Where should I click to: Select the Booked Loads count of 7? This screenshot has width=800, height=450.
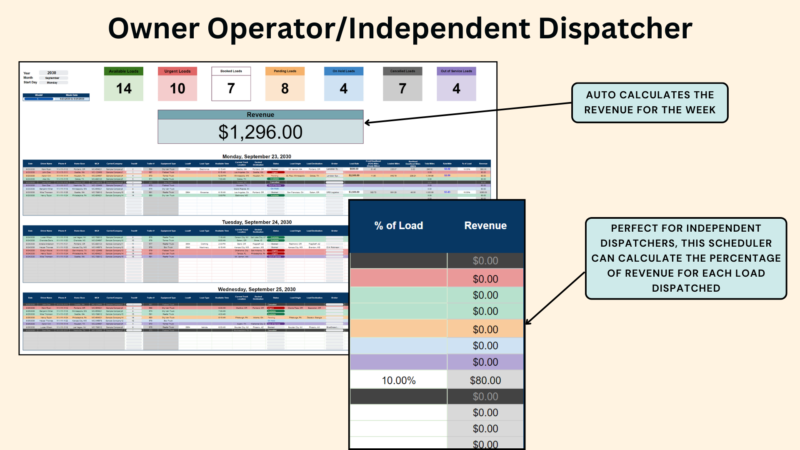click(x=231, y=88)
